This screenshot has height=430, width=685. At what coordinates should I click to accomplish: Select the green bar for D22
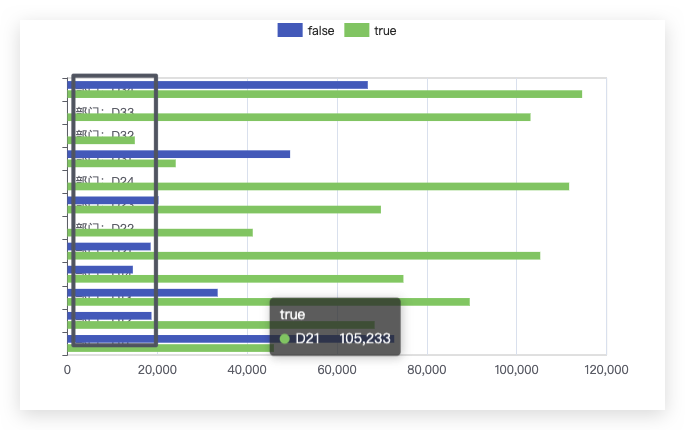point(160,233)
